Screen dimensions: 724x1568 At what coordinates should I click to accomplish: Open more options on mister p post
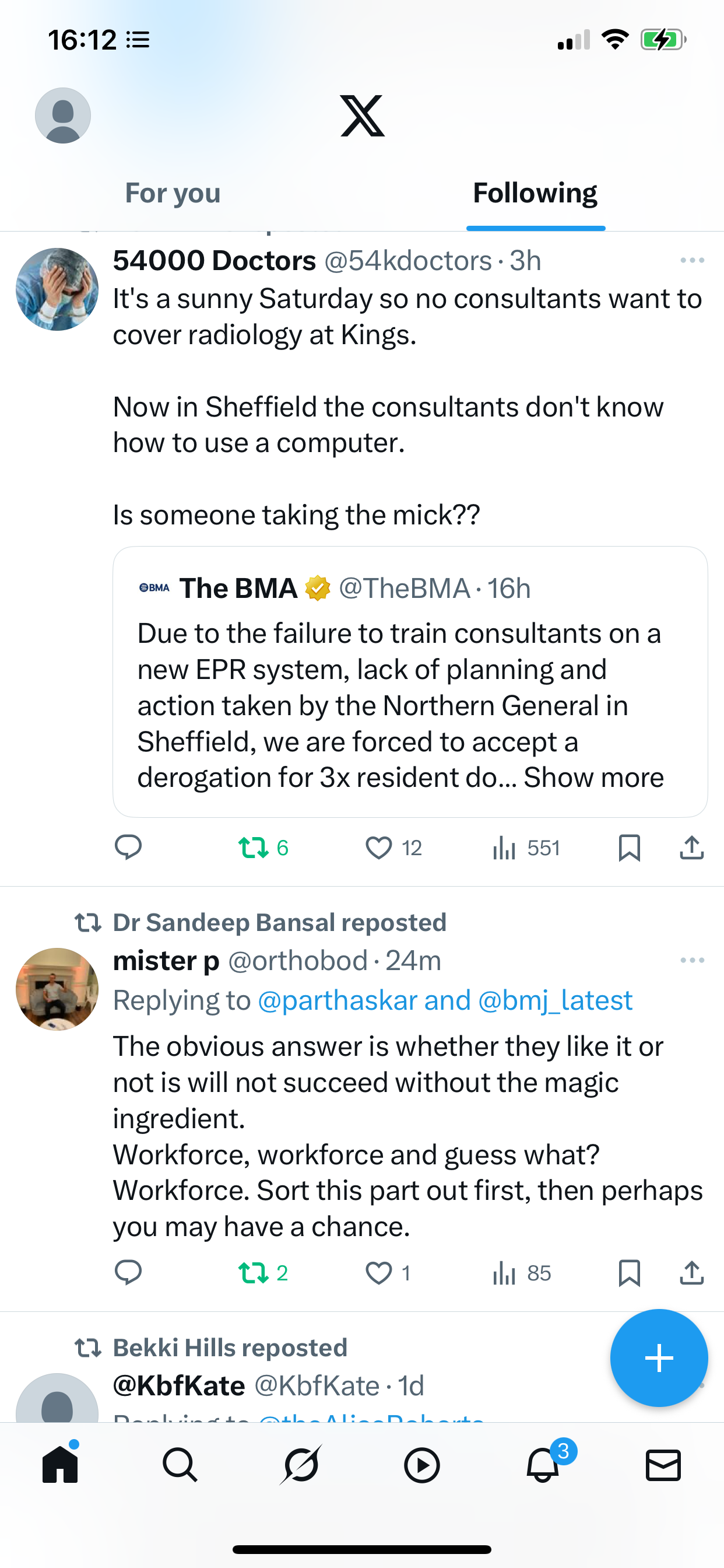[693, 961]
